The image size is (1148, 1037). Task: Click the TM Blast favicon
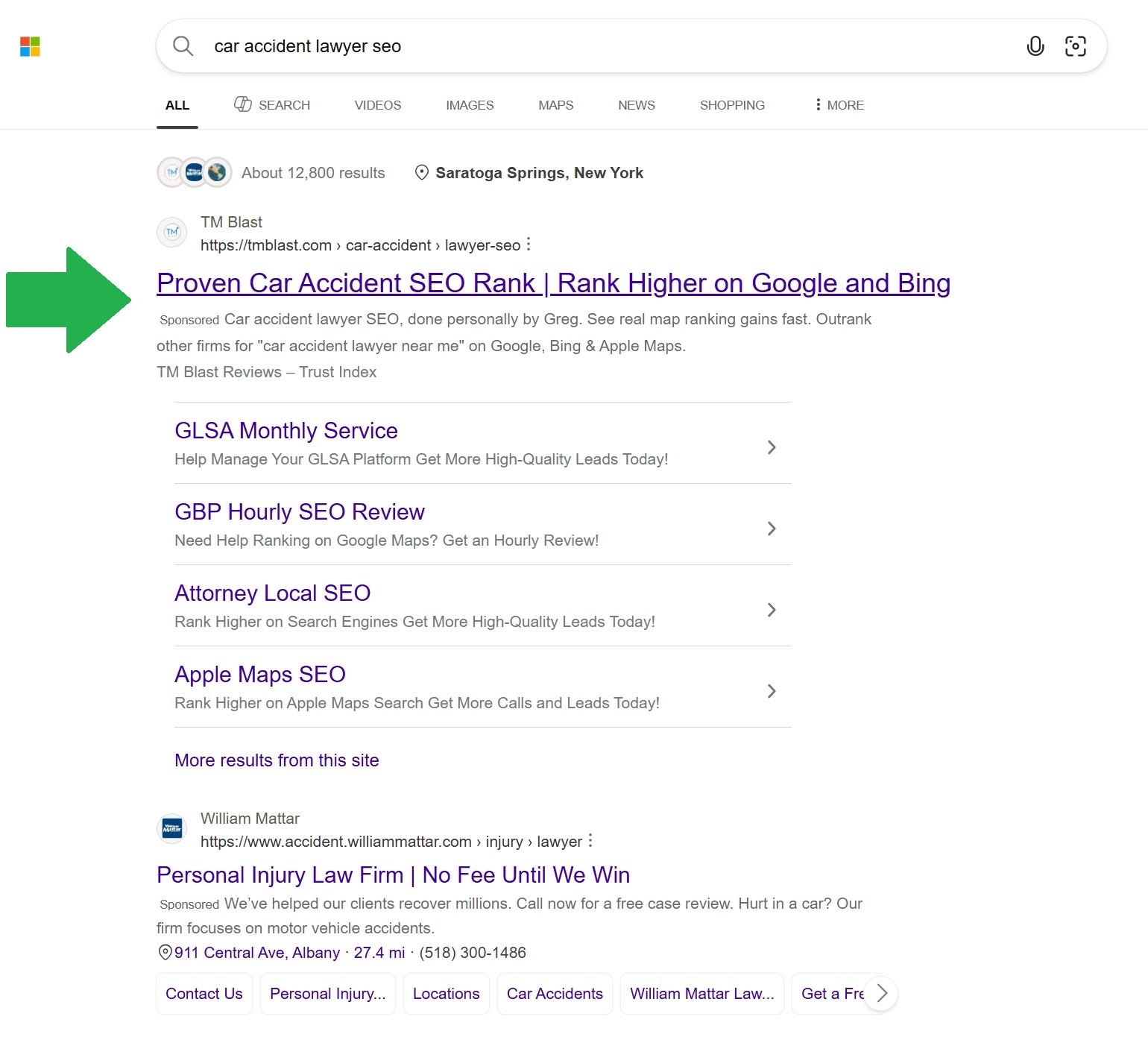coord(172,233)
